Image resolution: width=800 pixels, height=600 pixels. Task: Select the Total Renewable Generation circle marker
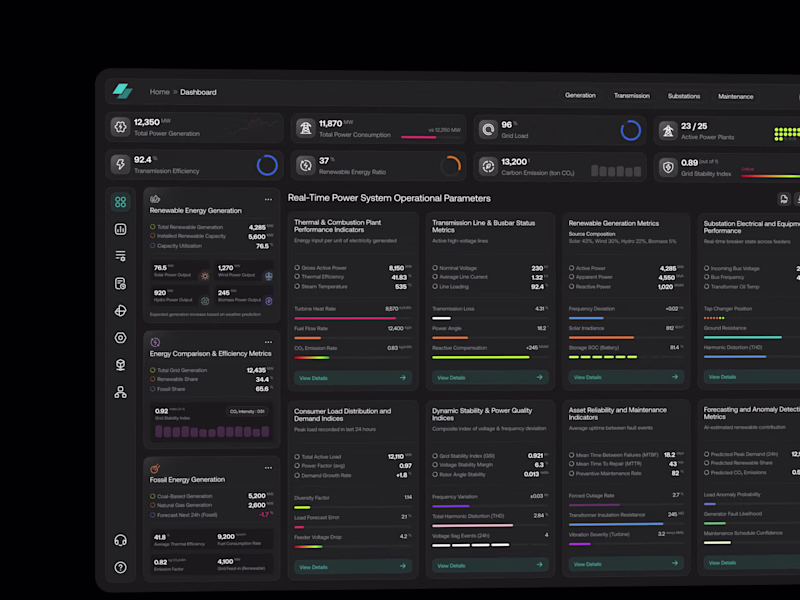(153, 227)
